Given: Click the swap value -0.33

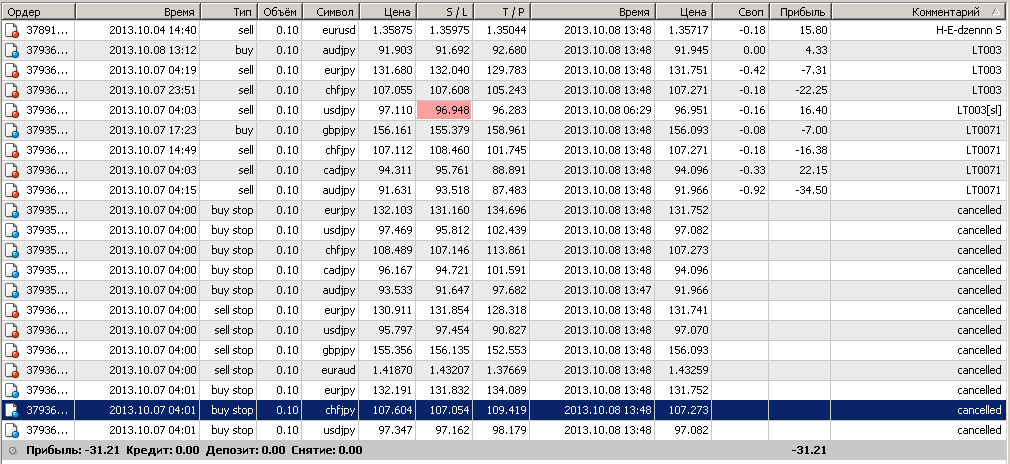Looking at the screenshot, I should pos(751,170).
